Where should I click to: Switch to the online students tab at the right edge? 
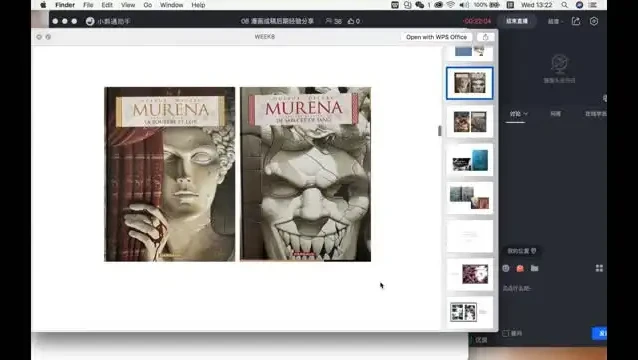pos(595,114)
